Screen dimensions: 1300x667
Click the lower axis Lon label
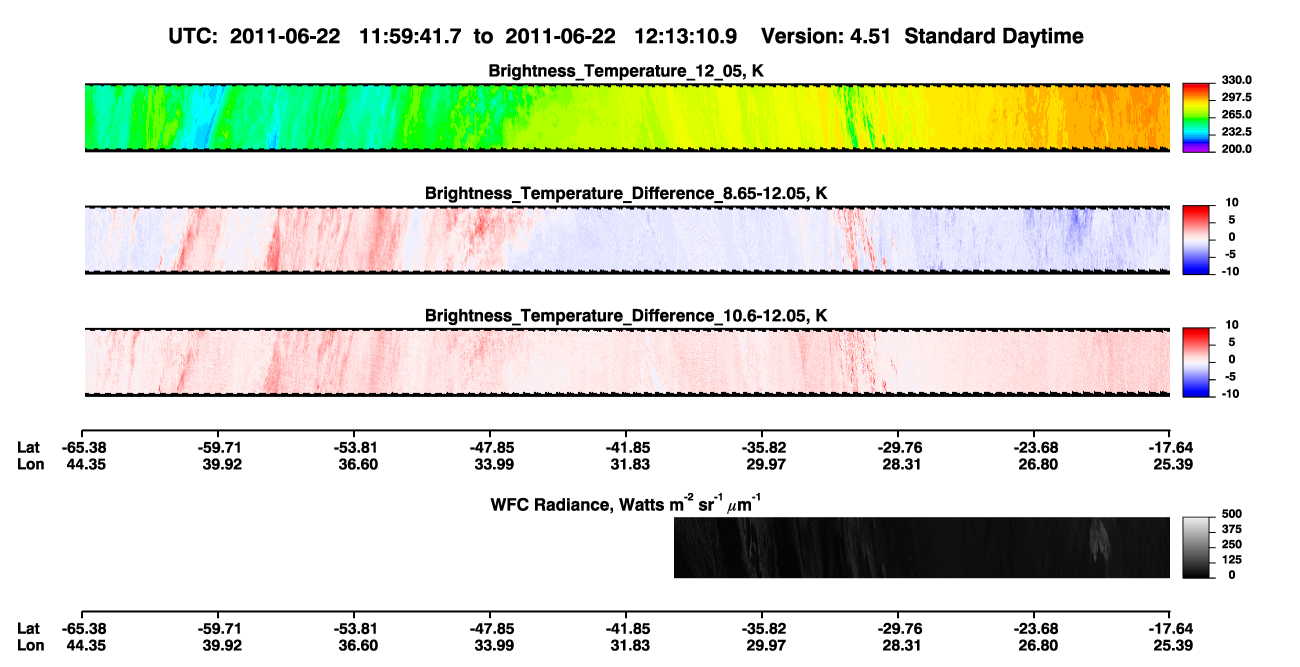pyautogui.click(x=29, y=644)
